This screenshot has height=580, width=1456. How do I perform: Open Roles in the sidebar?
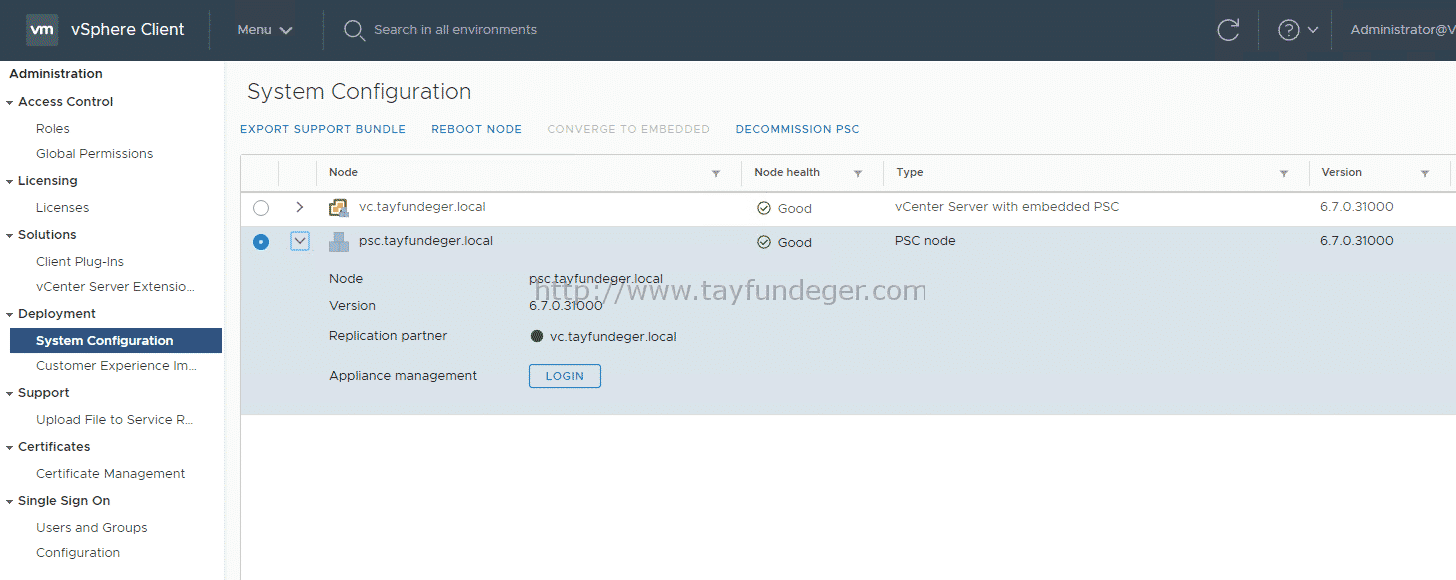pyautogui.click(x=53, y=128)
